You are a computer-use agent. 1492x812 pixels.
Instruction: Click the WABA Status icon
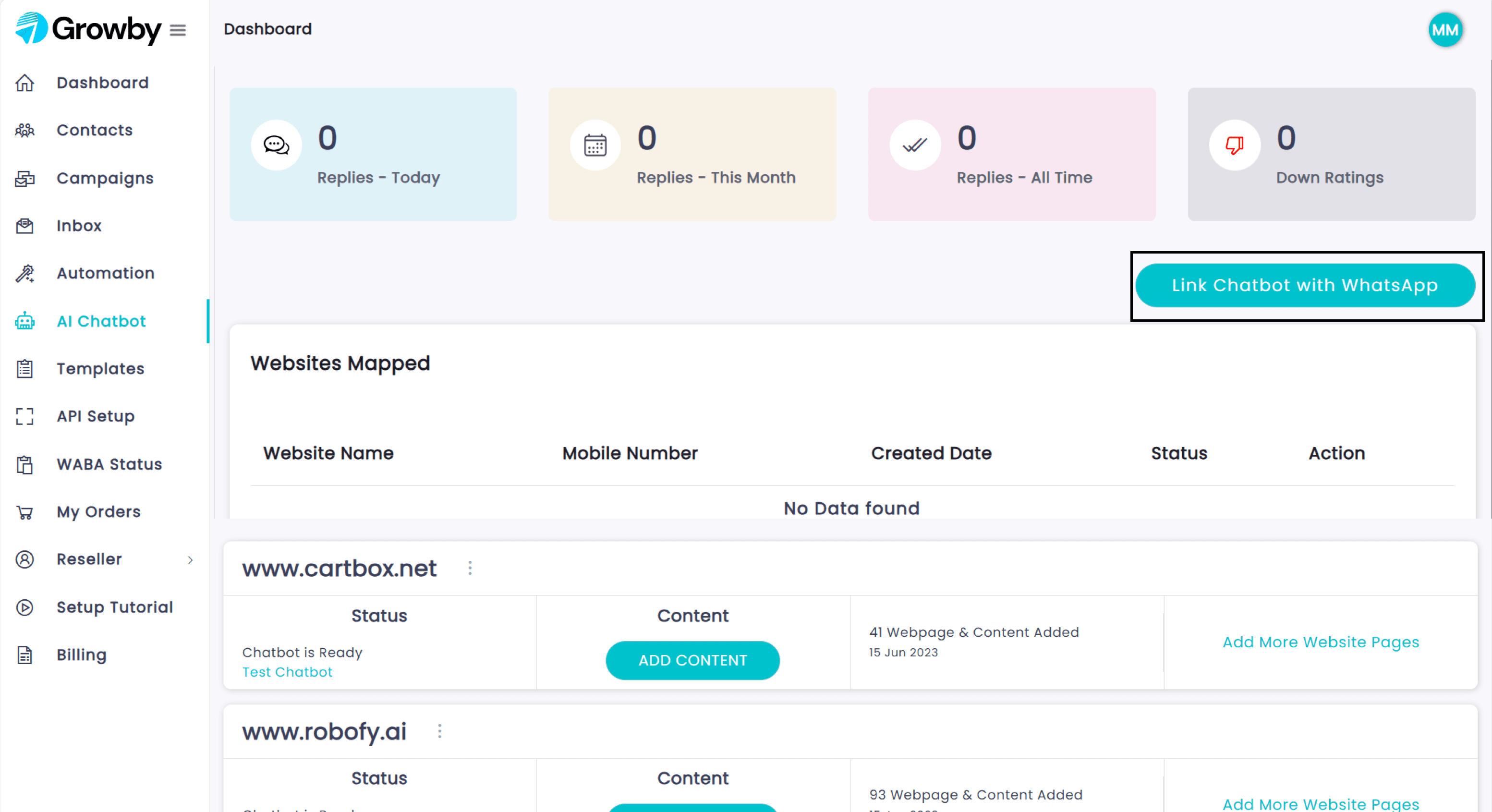coord(24,464)
